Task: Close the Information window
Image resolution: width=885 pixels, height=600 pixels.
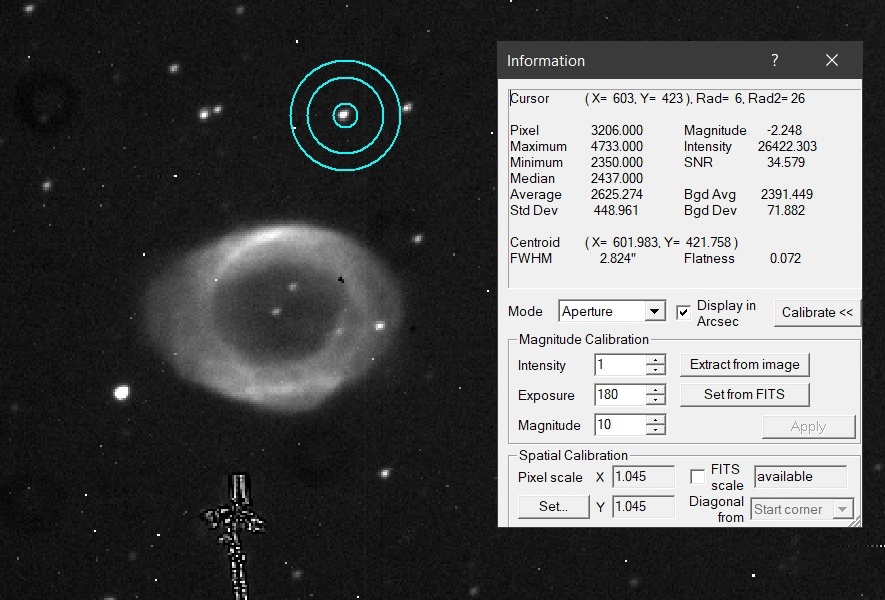Action: [831, 60]
